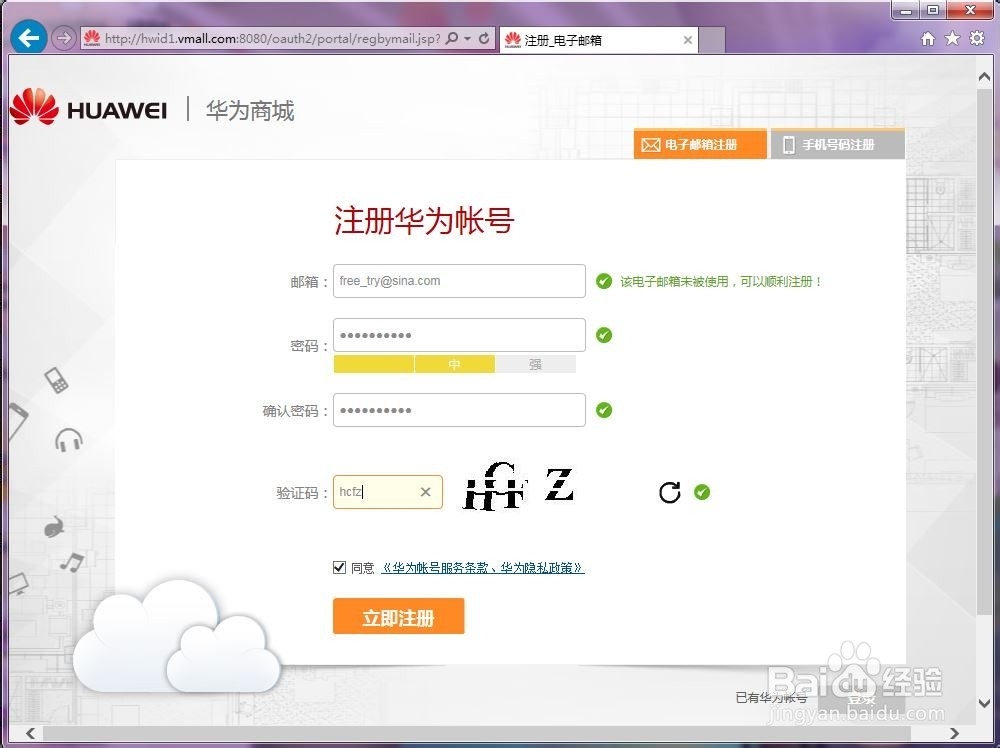
Task: Open the address bar search dropdown arrow
Action: (469, 38)
